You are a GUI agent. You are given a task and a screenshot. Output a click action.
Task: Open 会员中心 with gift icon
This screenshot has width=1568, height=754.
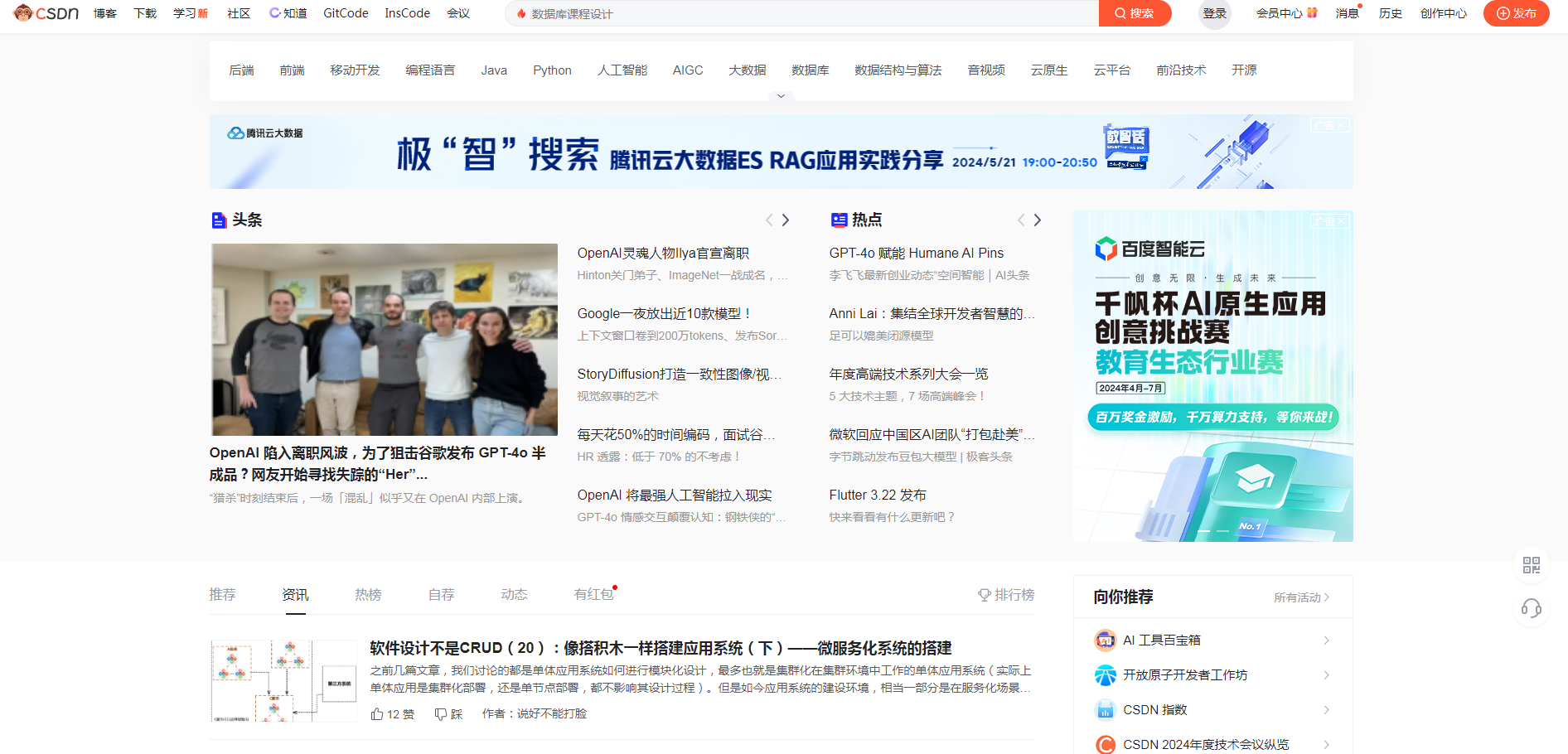[x=1287, y=13]
